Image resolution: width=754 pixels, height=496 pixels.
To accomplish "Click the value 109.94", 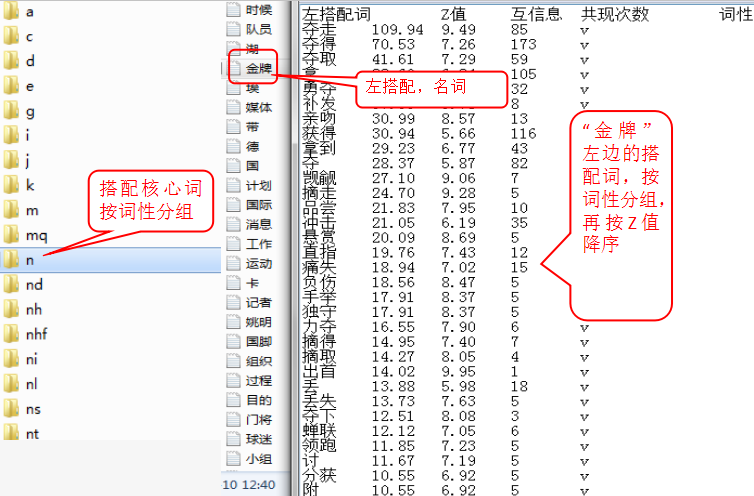I will tap(398, 30).
